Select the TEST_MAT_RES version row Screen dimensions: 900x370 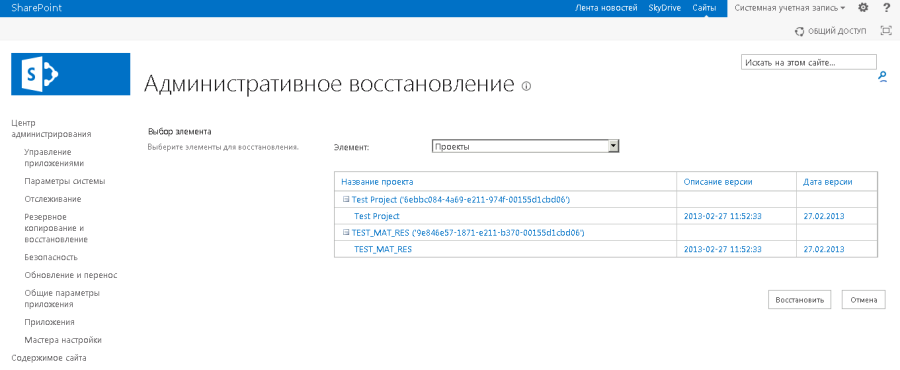tap(383, 250)
